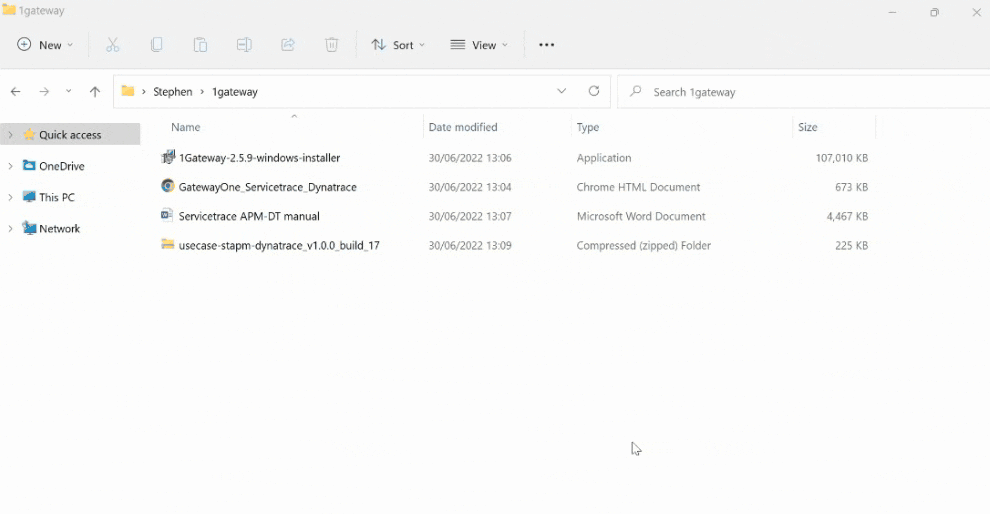990x514 pixels.
Task: Select This PC in navigation pane
Action: coord(57,197)
